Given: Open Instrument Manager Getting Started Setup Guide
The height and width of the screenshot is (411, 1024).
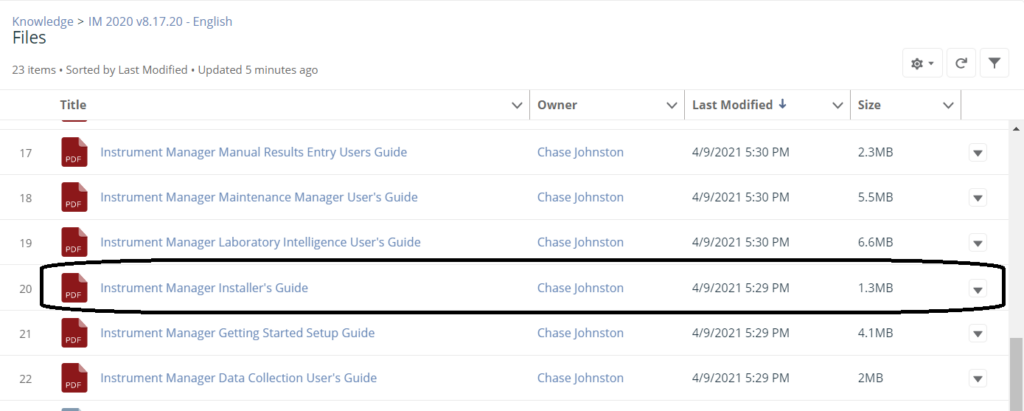Looking at the screenshot, I should point(237,333).
